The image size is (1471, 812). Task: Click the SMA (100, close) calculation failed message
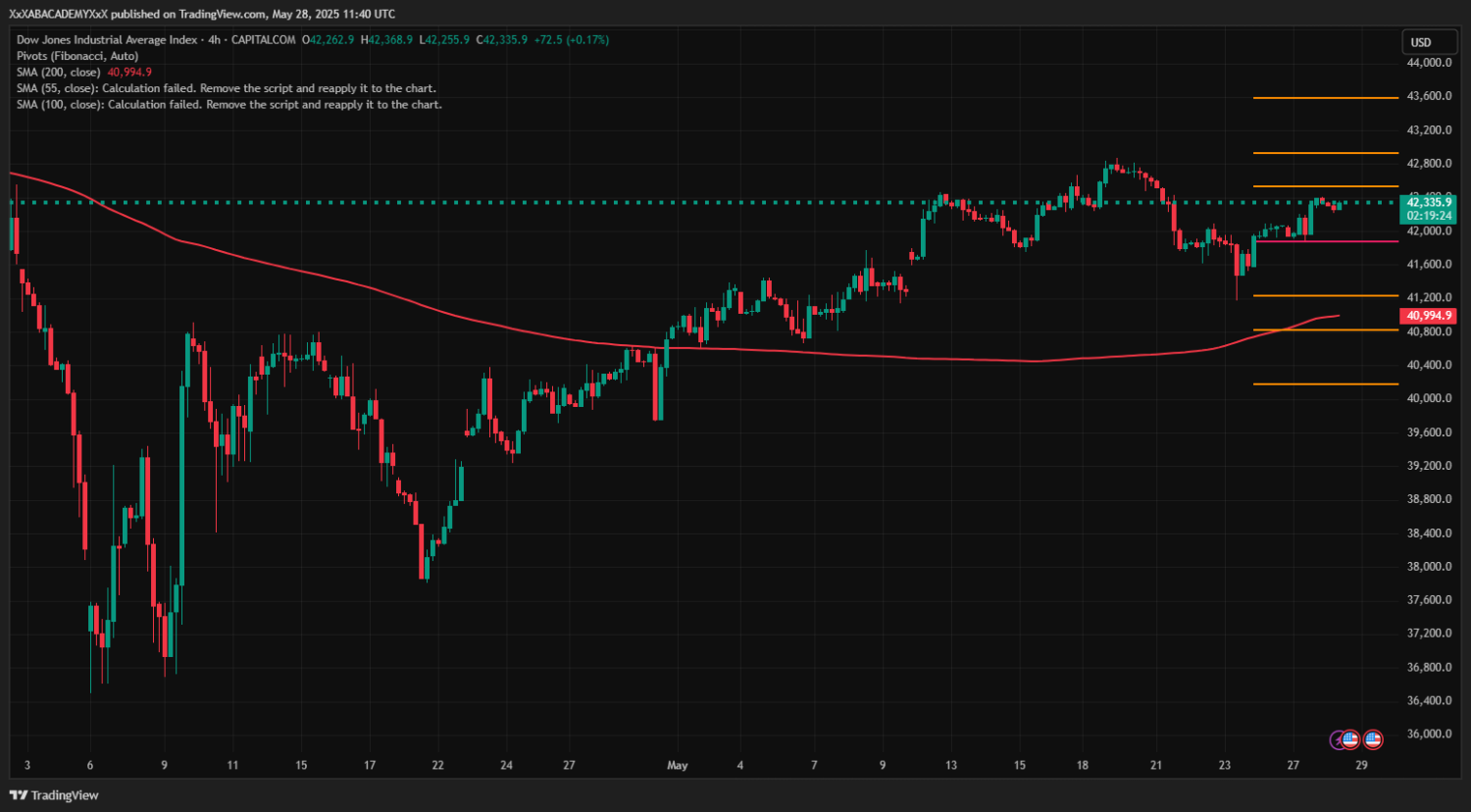coord(229,104)
